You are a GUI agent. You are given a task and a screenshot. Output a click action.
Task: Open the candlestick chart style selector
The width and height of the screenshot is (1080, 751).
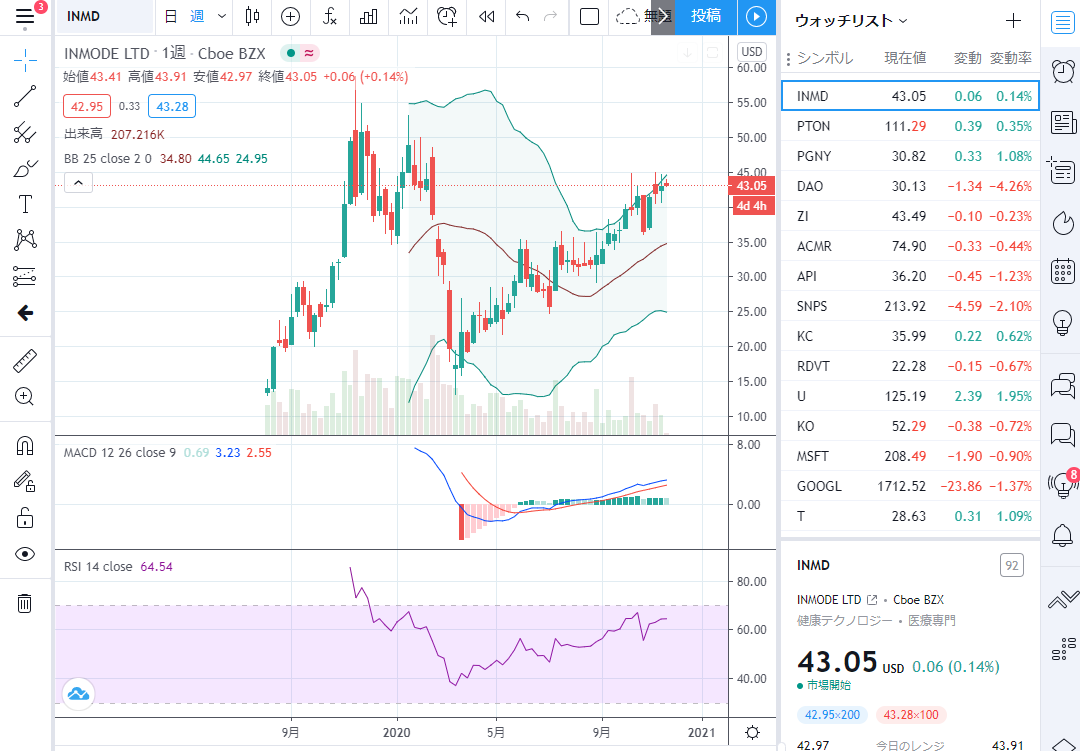pyautogui.click(x=253, y=17)
